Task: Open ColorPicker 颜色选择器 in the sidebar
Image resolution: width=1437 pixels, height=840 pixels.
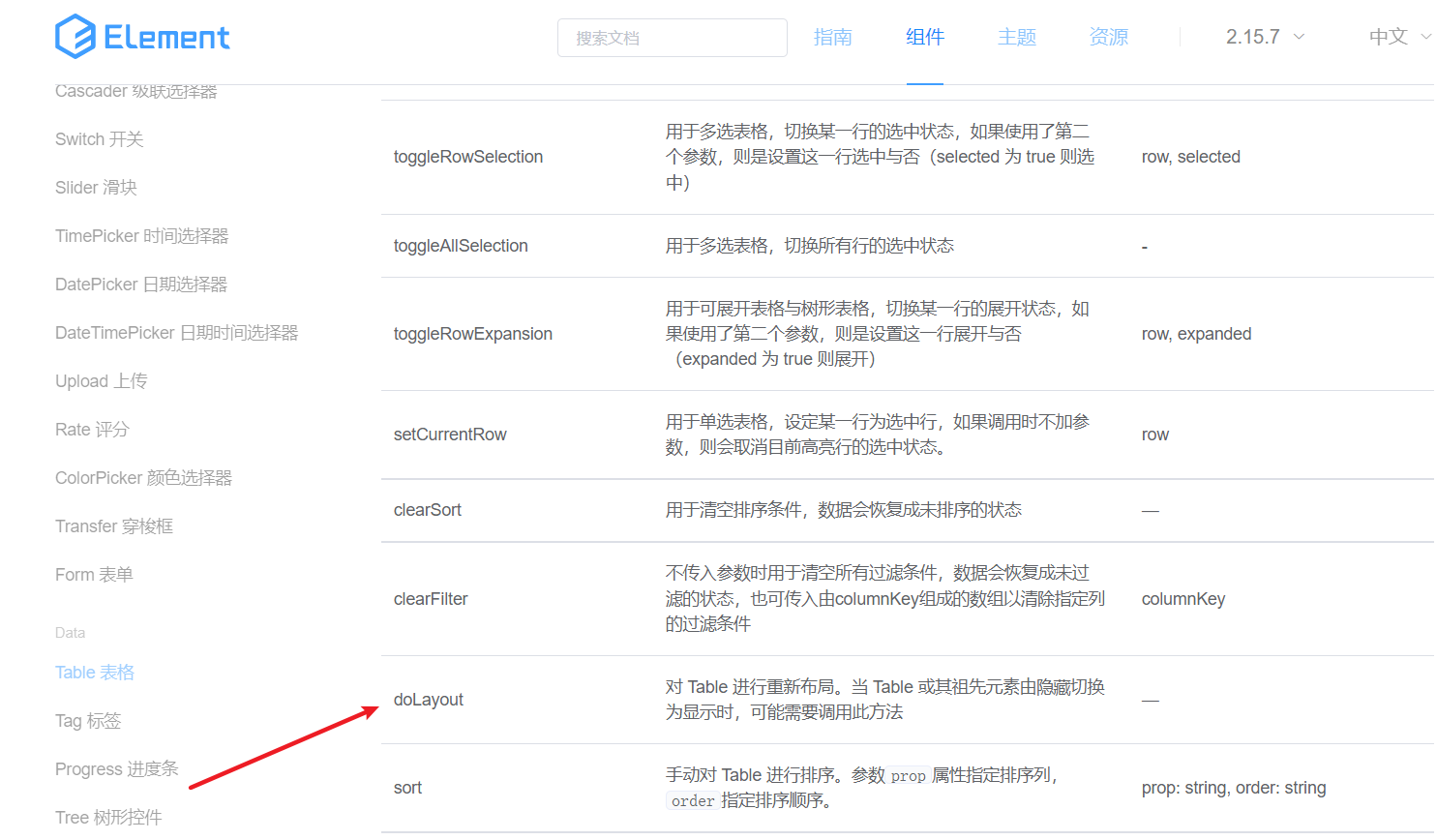Action: 144,478
